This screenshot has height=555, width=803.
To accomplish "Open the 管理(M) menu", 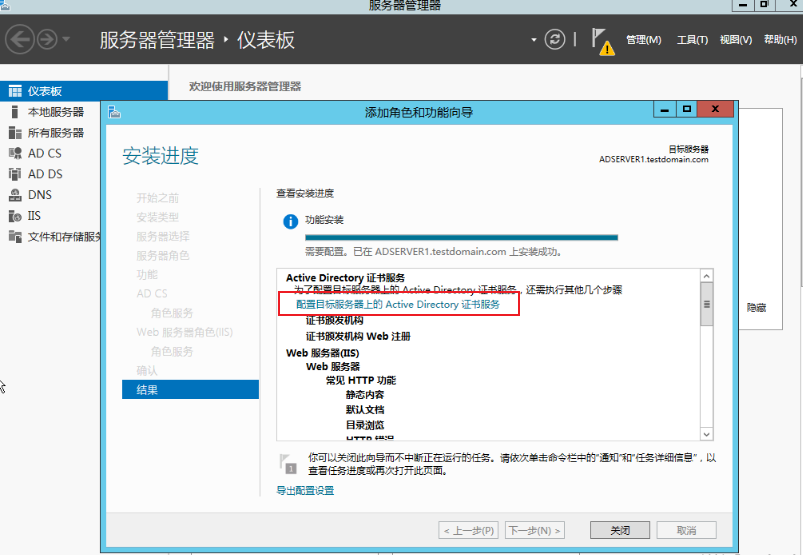I will pyautogui.click(x=643, y=39).
